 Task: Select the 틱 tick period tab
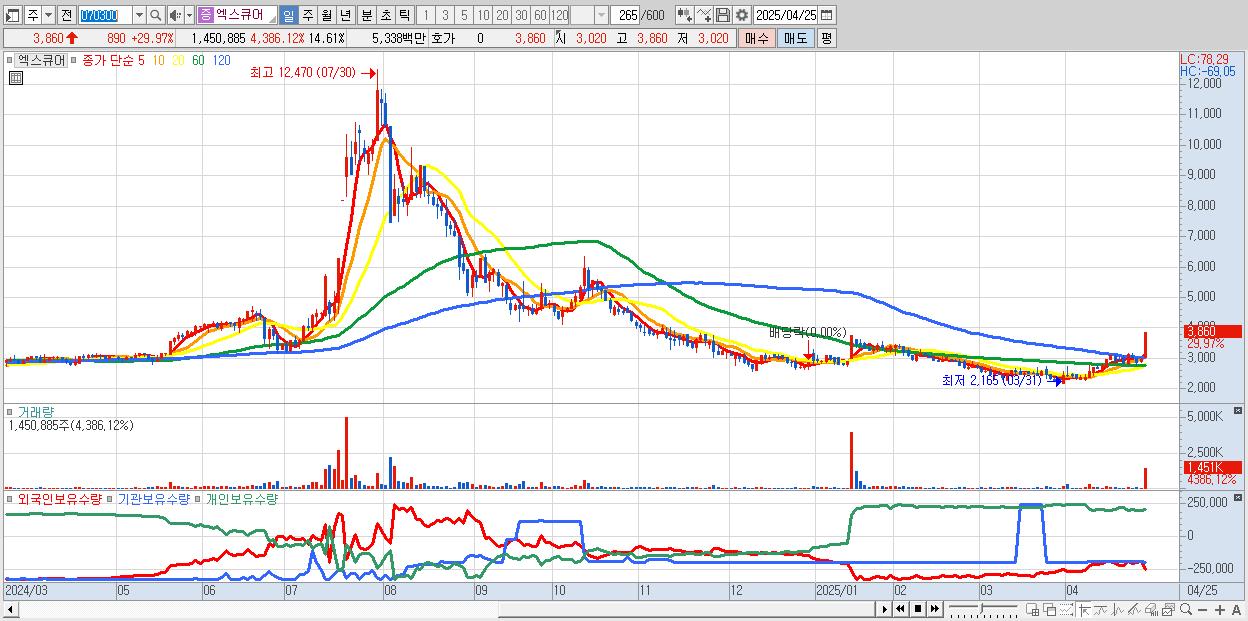tap(404, 16)
